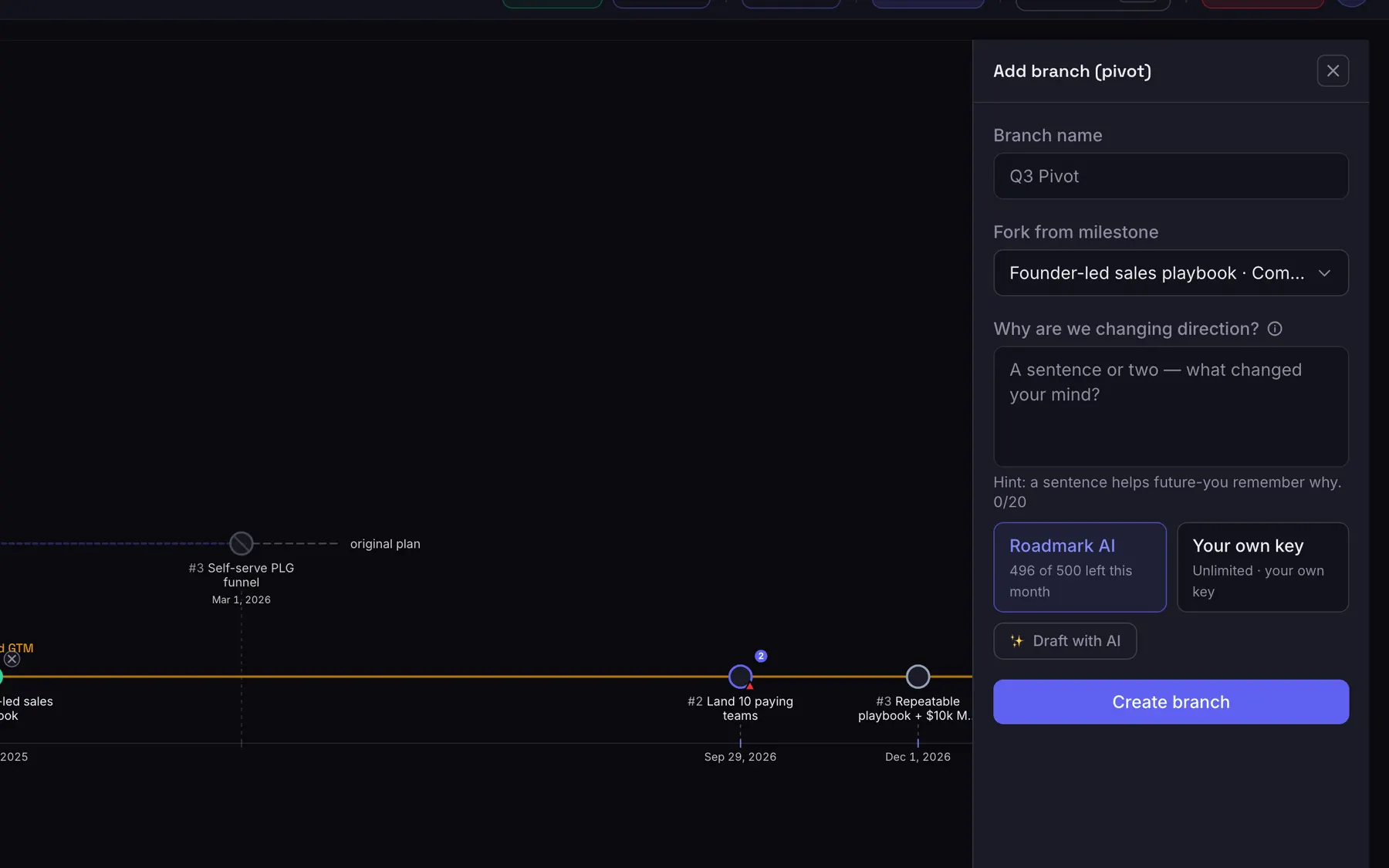The image size is (1389, 868).
Task: Click the Draft with AI button
Action: point(1065,641)
